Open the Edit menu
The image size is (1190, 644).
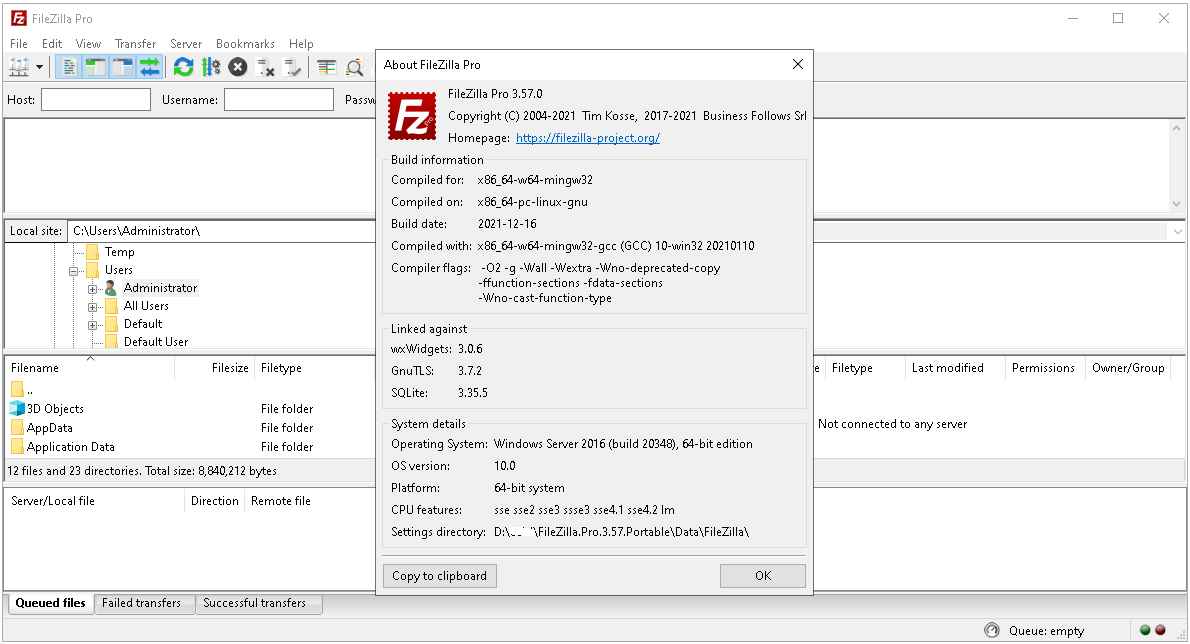pos(52,44)
